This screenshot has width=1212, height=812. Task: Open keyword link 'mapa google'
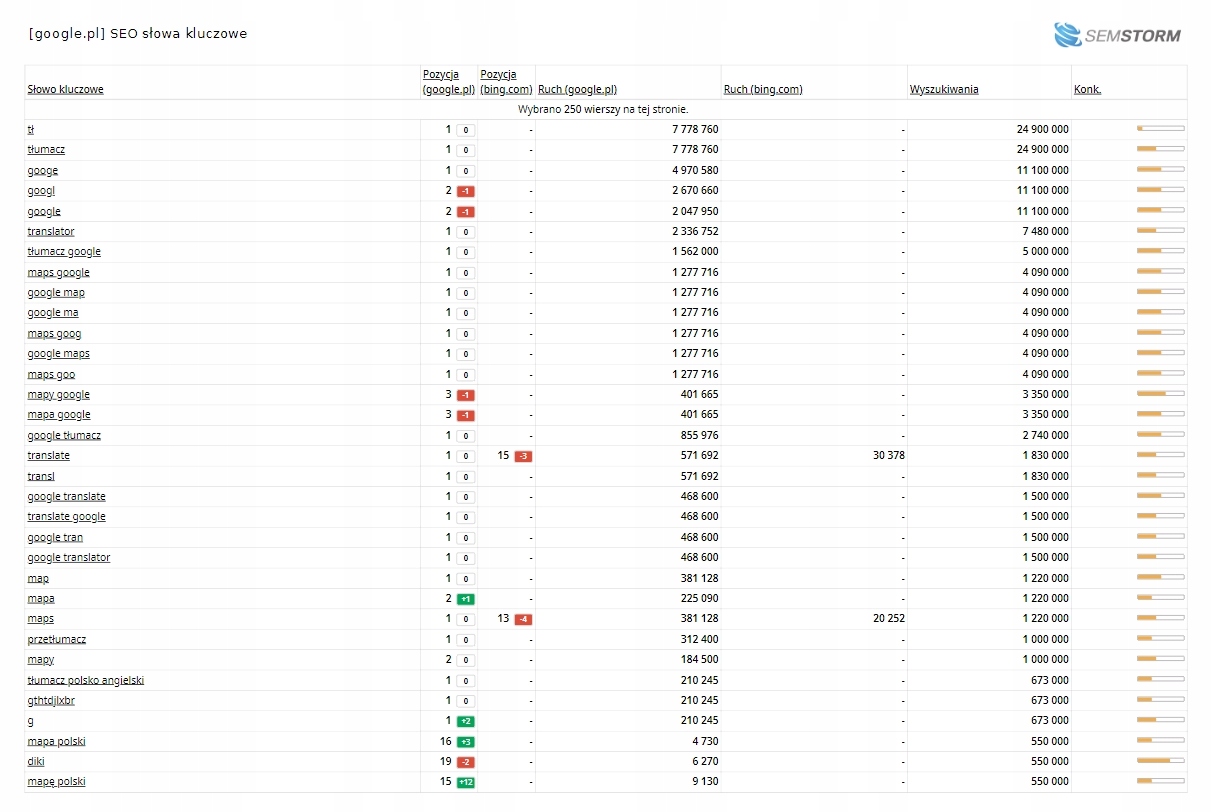point(59,415)
